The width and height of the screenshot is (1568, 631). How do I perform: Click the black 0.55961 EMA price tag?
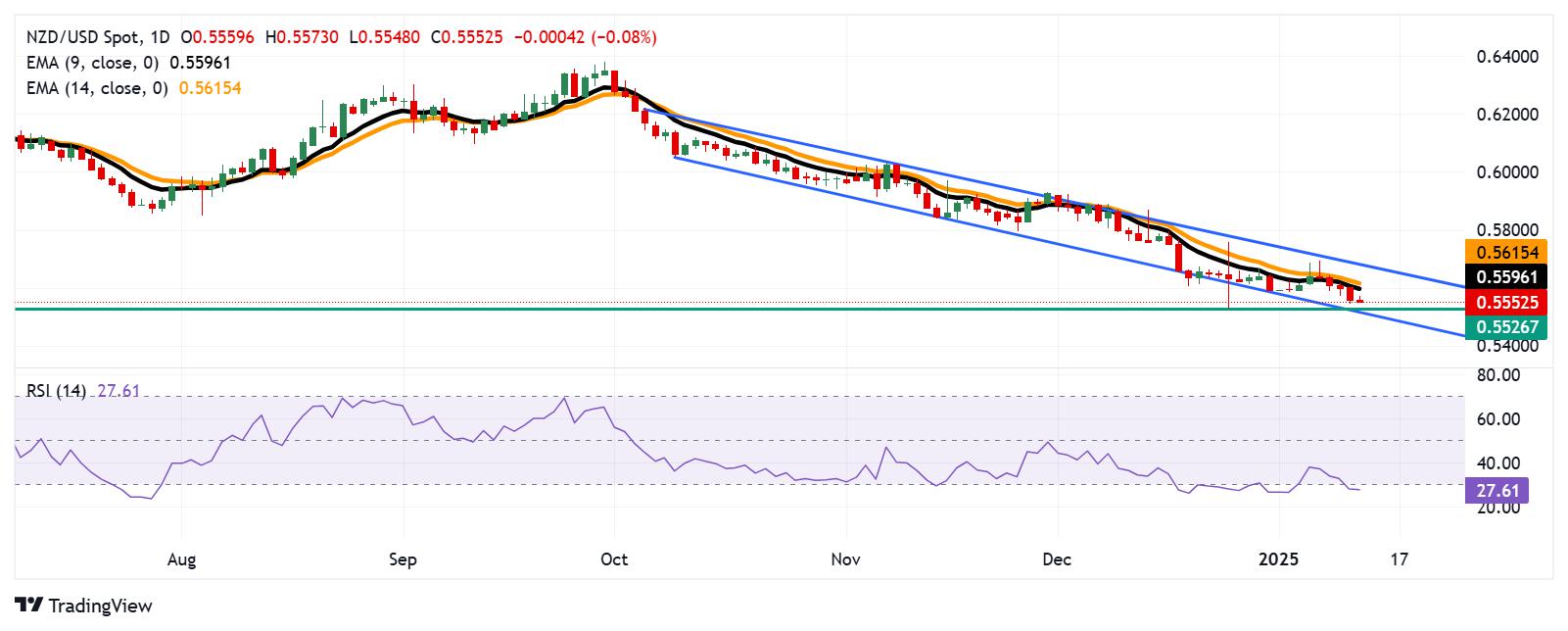coord(1505,277)
